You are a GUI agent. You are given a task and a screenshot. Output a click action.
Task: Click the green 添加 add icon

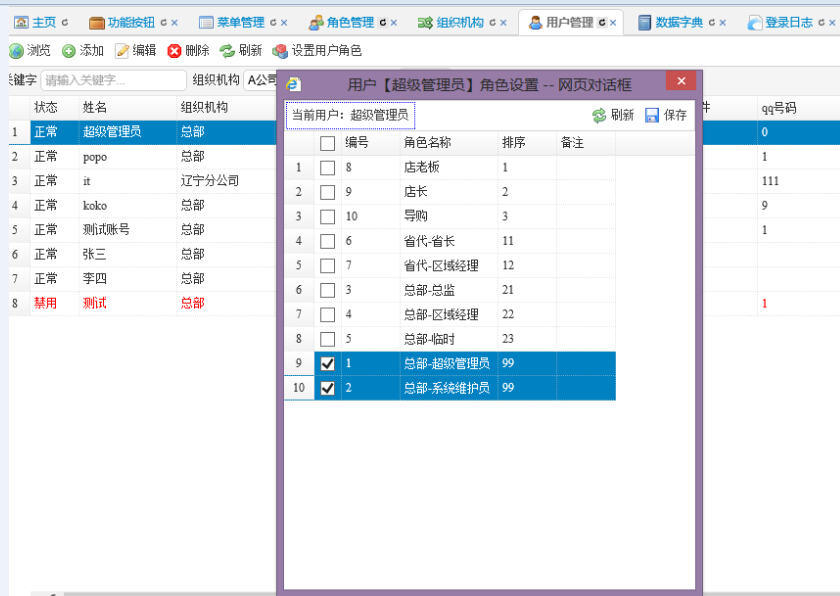(69, 51)
